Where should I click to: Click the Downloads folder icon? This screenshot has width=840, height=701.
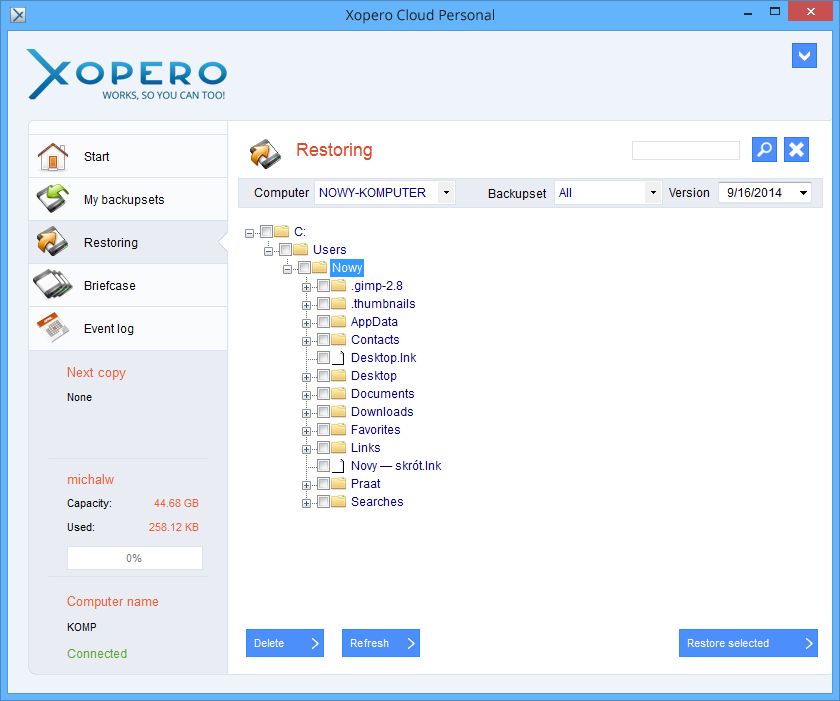point(339,411)
